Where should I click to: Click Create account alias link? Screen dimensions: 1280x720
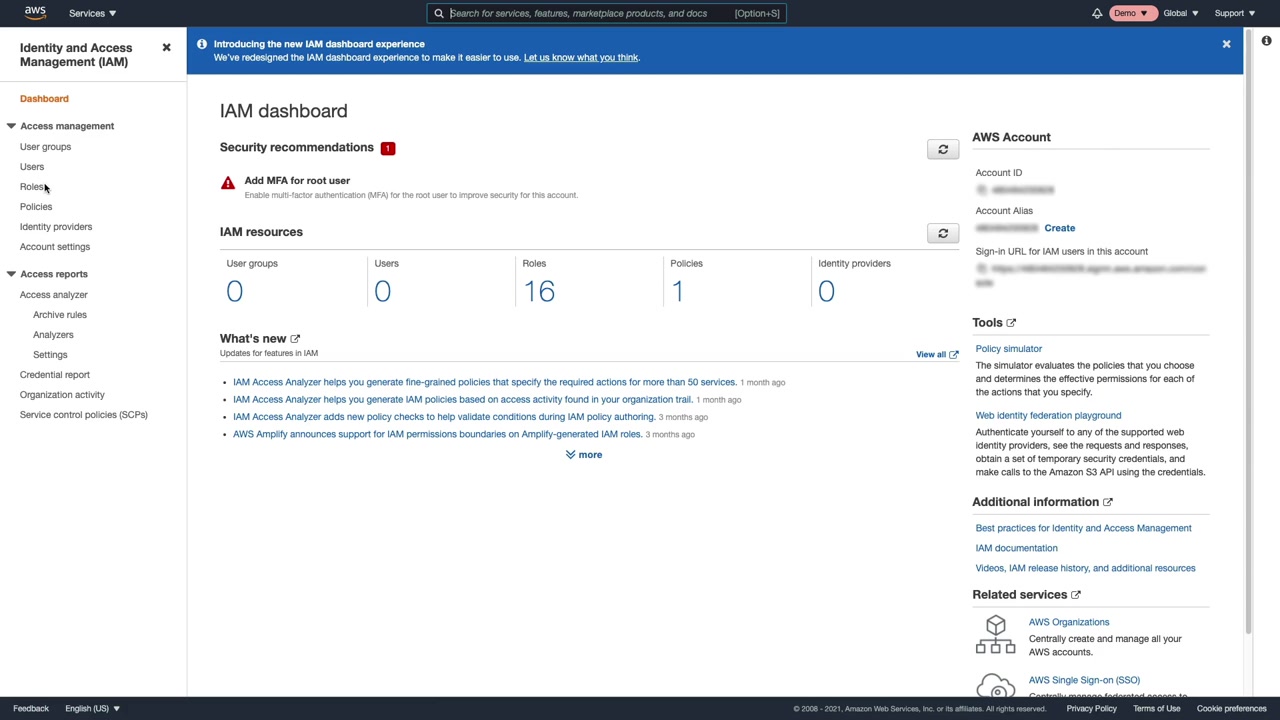(1060, 228)
